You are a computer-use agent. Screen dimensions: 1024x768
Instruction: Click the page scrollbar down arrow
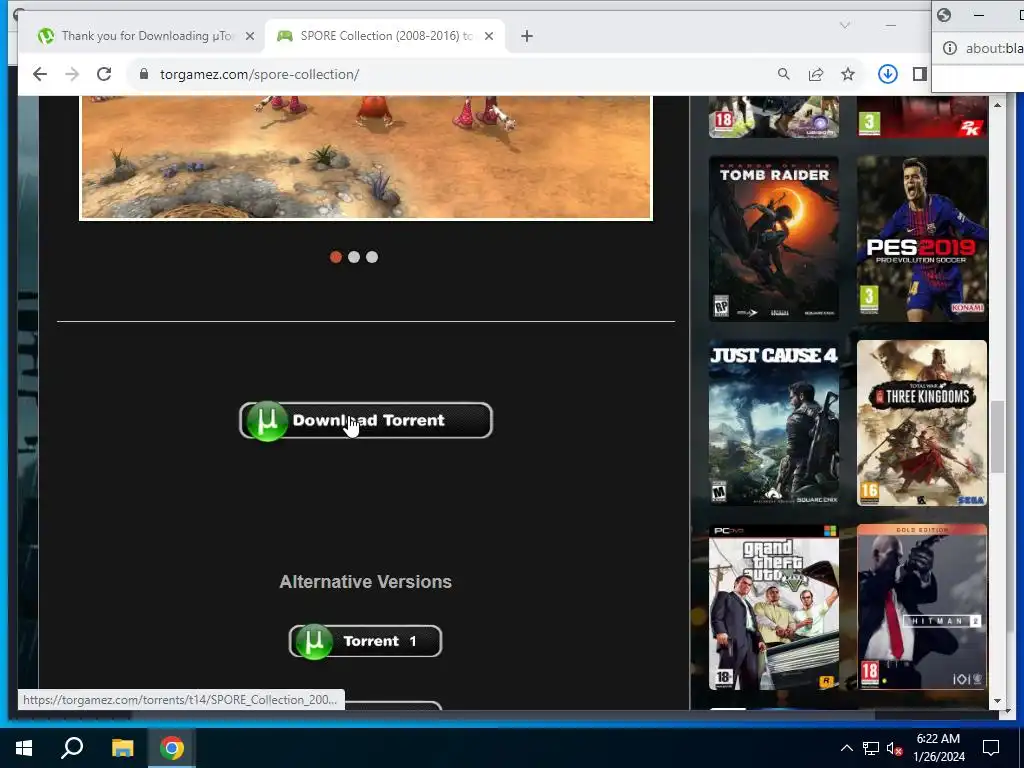pos(997,701)
